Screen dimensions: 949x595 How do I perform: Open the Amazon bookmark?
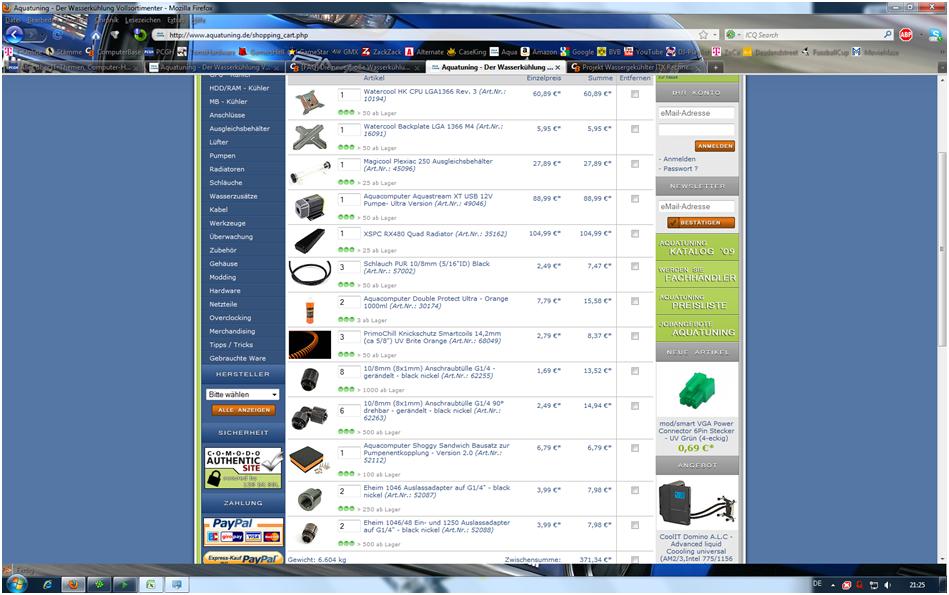coord(539,52)
